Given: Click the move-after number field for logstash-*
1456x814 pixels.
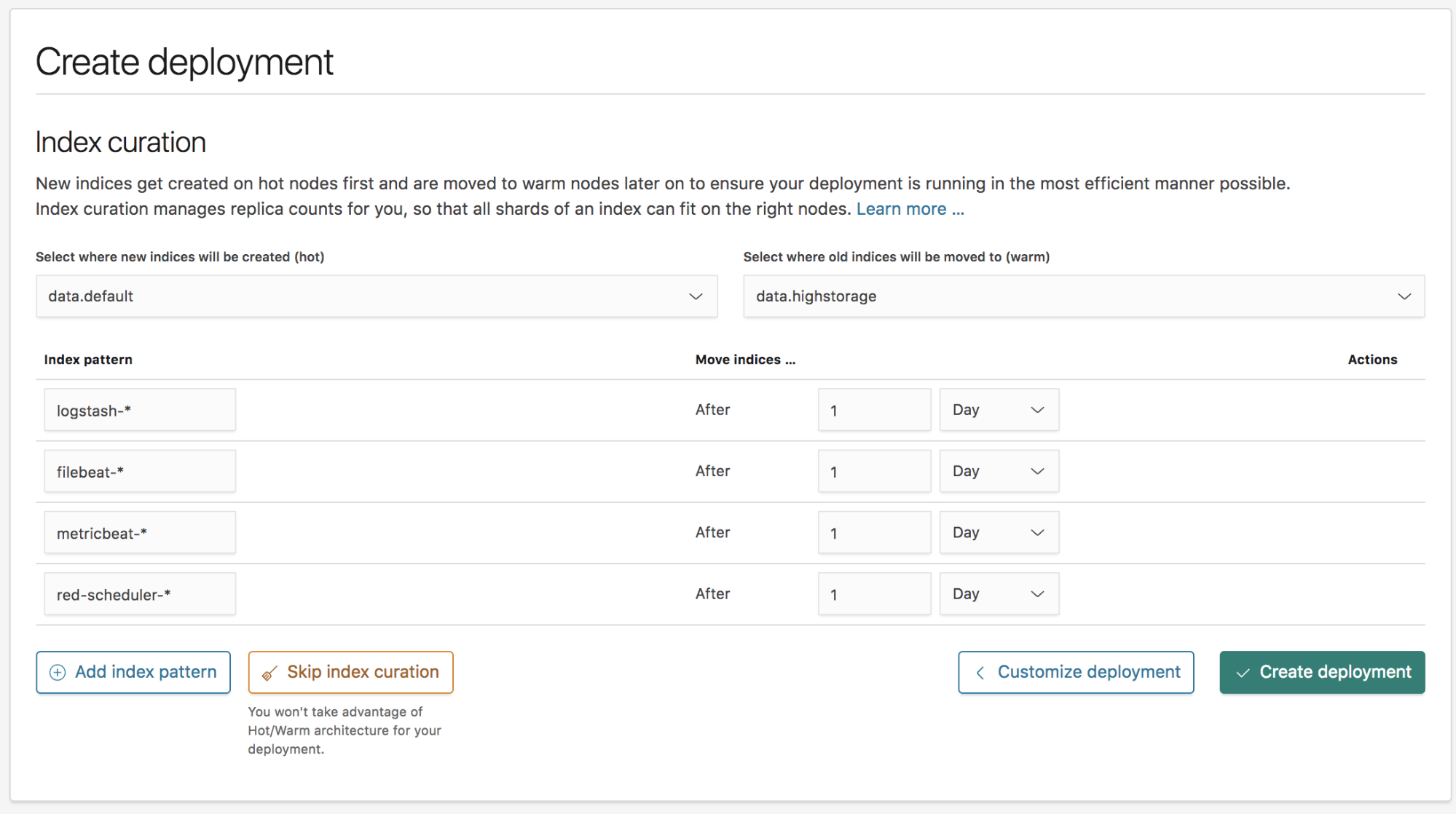Looking at the screenshot, I should (x=874, y=410).
